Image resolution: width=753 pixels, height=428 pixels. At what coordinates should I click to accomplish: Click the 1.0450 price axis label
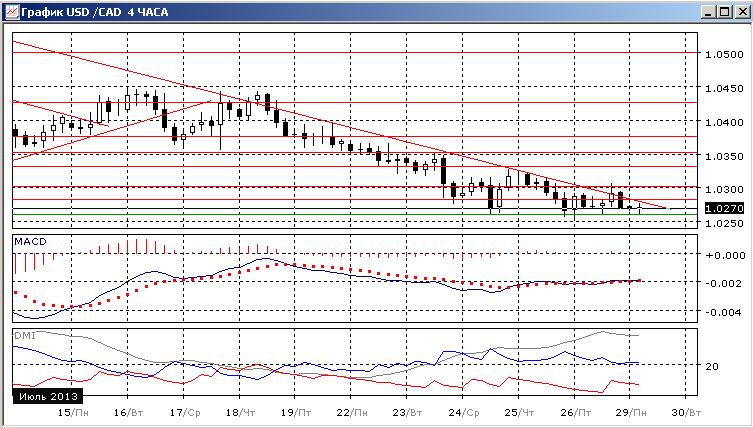(724, 88)
